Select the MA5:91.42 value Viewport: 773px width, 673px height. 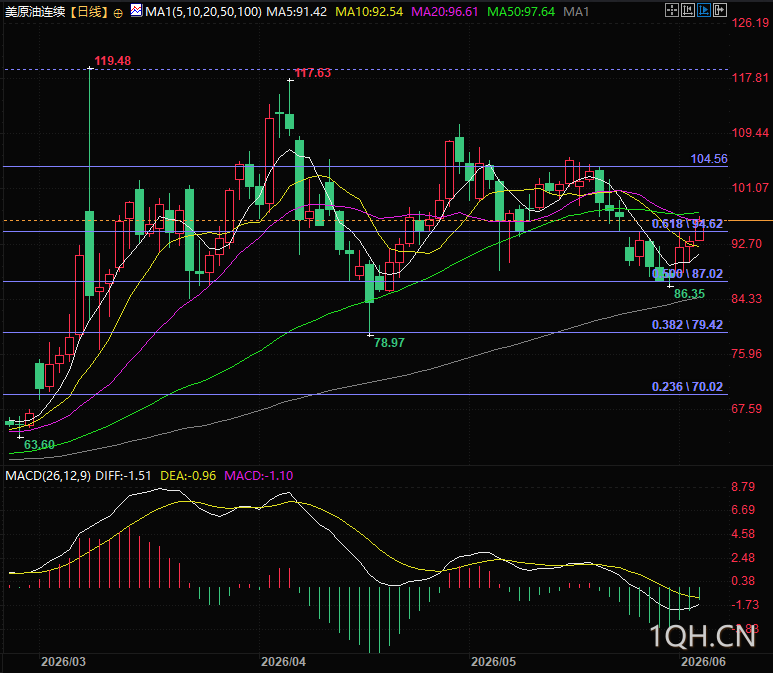pos(296,12)
